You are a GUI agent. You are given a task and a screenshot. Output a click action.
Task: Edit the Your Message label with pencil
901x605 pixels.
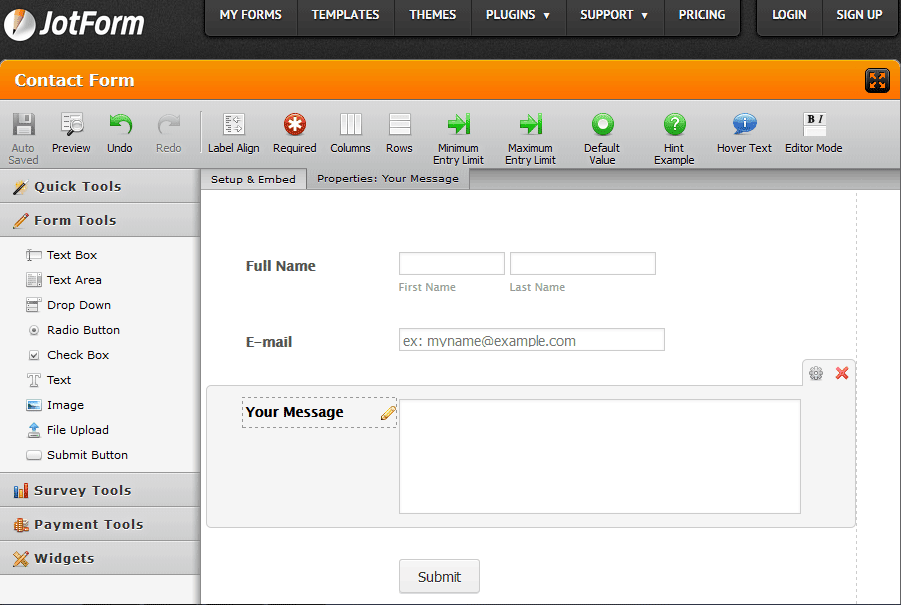click(388, 413)
